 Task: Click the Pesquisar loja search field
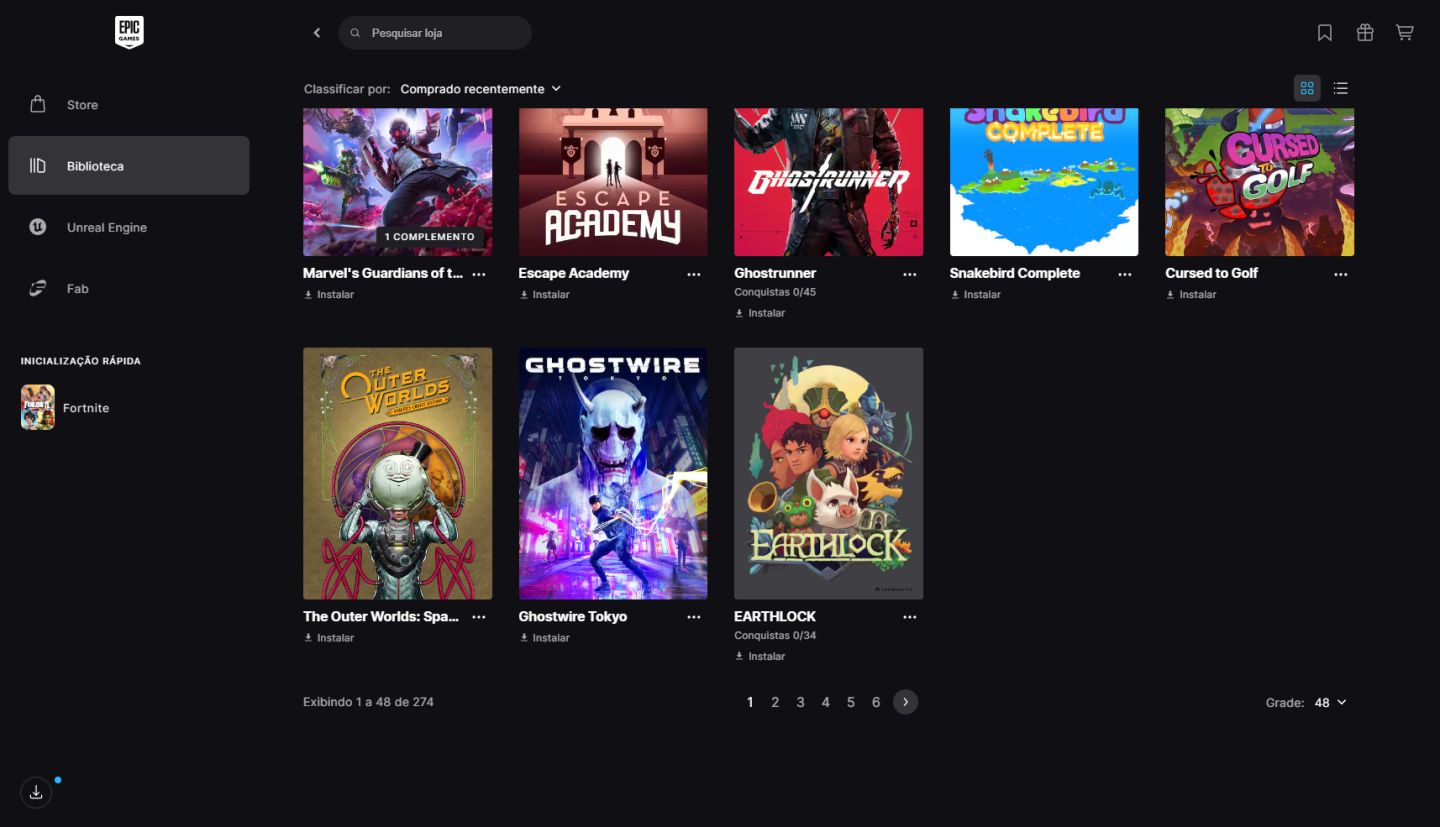point(435,33)
